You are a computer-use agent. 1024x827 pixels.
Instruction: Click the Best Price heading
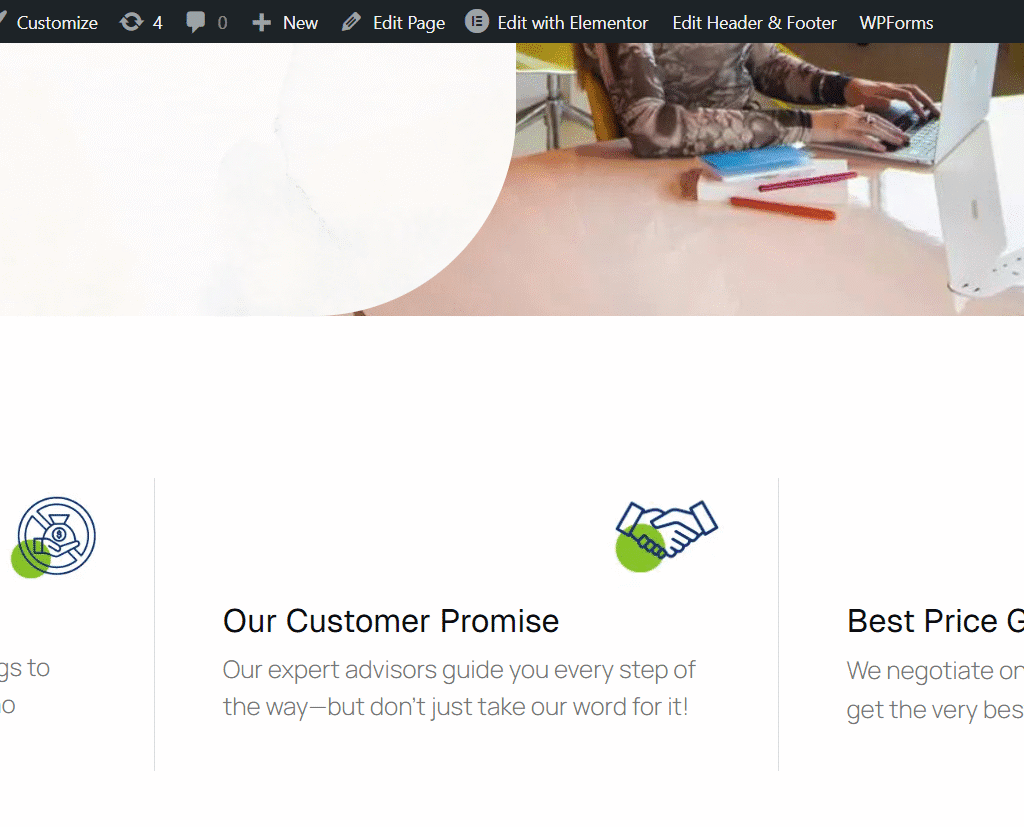tap(935, 621)
